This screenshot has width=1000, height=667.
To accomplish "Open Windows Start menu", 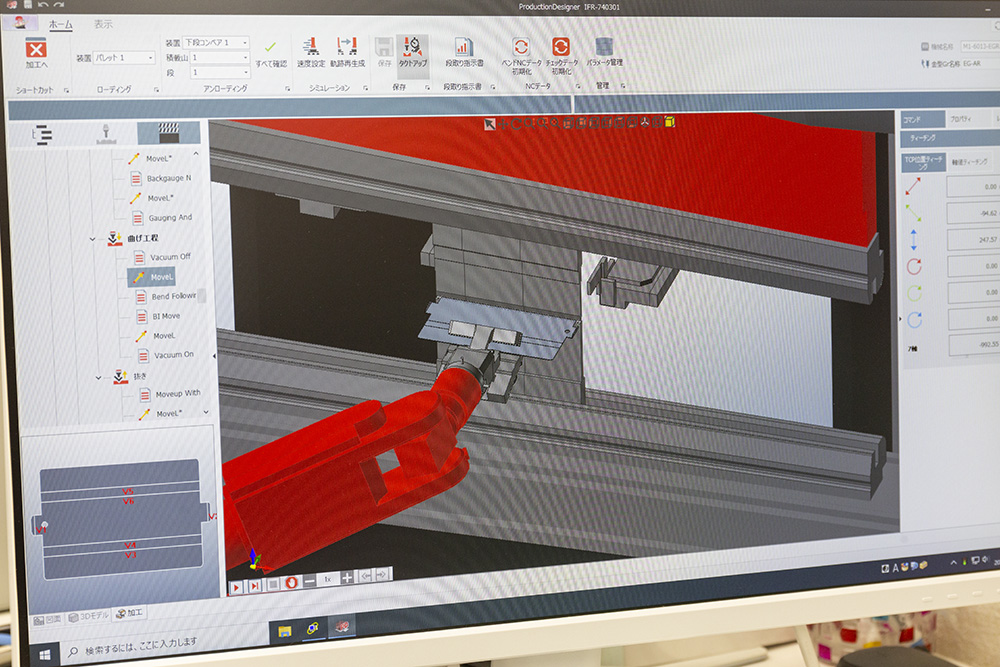I will tap(45, 655).
